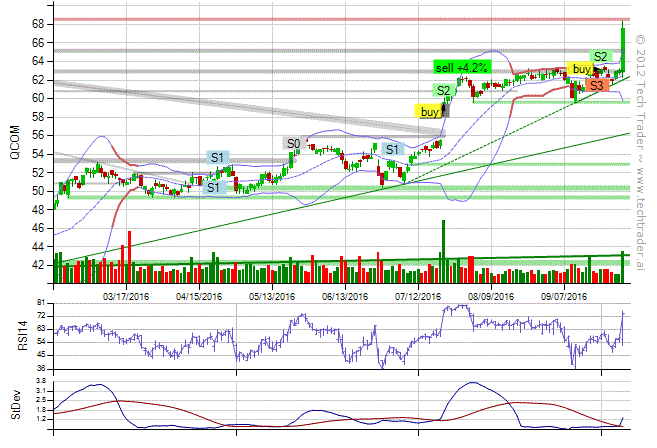Select the yellow "buy" marker near September 2016
Image resolution: width=657 pixels, height=448 pixels.
(x=580, y=68)
